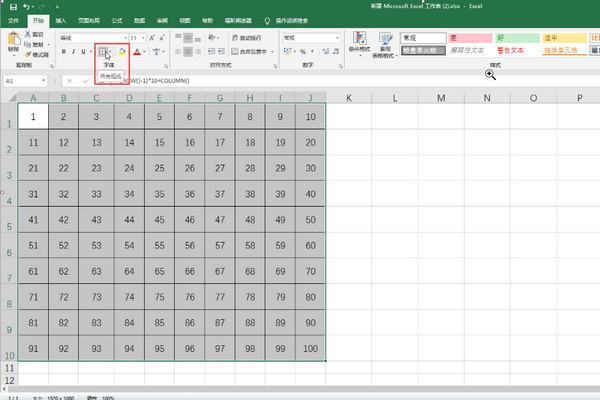Image resolution: width=600 pixels, height=400 pixels.
Task: Click cell containing 100
Action: click(310, 348)
